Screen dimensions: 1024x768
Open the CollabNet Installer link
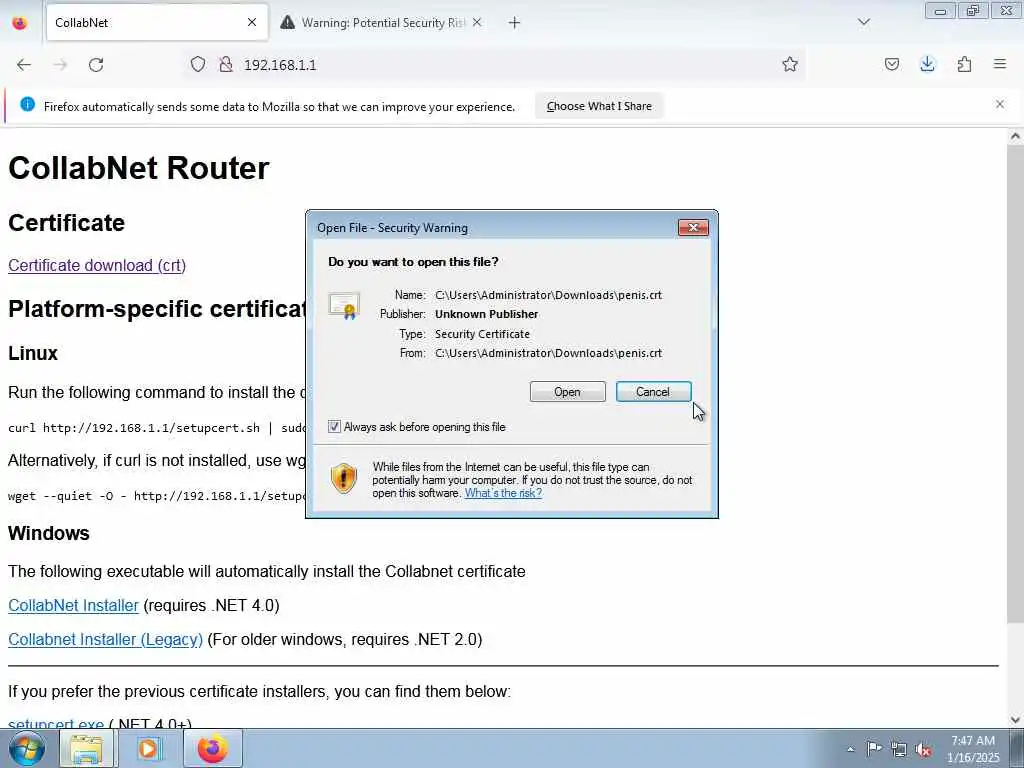(73, 605)
